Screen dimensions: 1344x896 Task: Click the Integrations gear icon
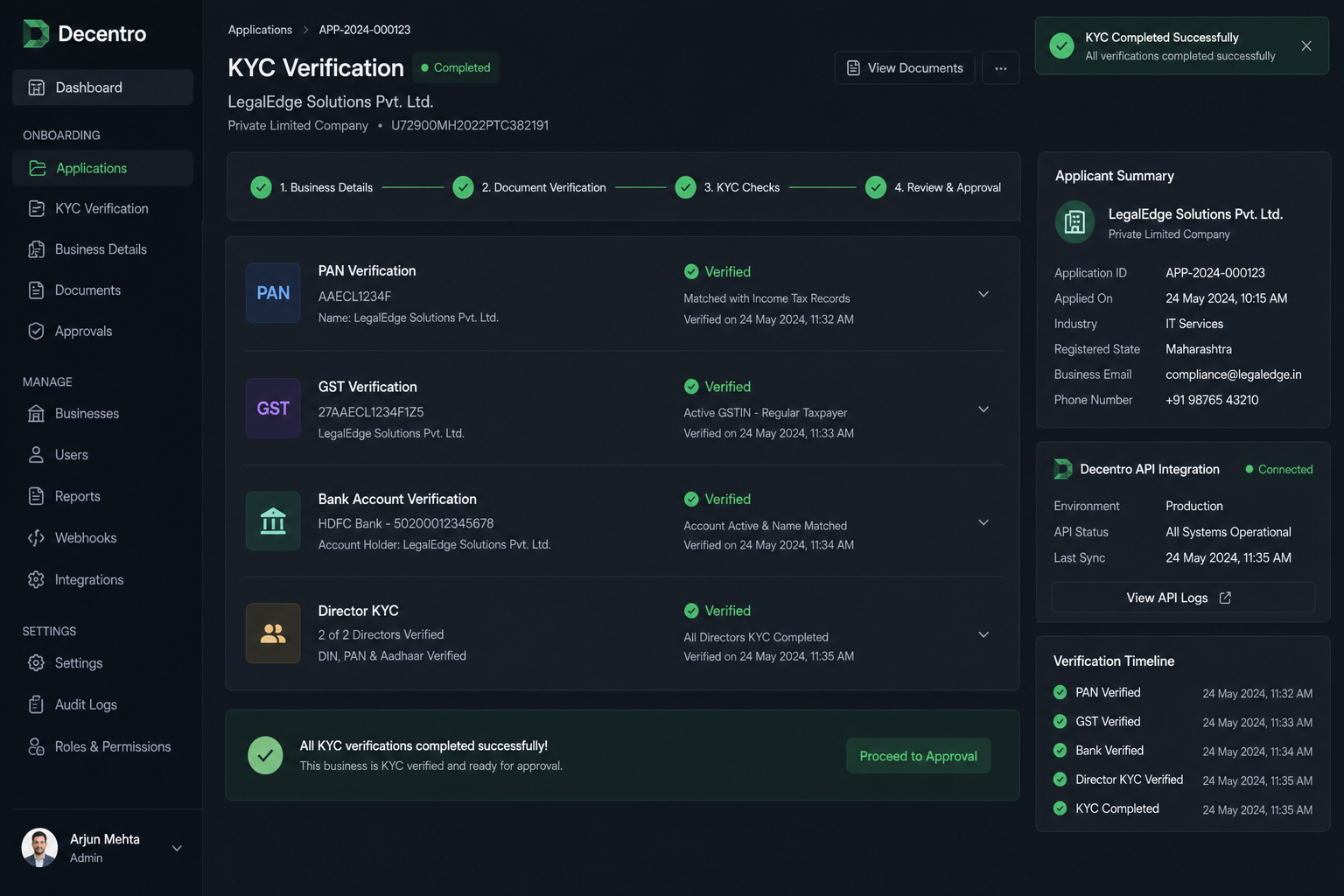[x=36, y=579]
